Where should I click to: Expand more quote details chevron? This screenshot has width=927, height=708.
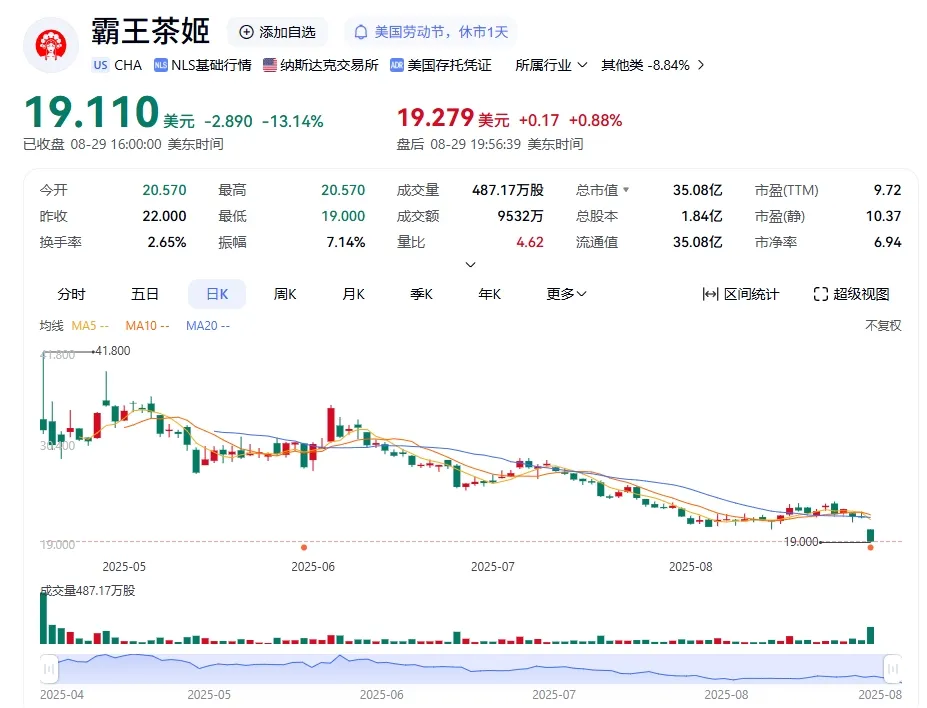pyautogui.click(x=471, y=265)
